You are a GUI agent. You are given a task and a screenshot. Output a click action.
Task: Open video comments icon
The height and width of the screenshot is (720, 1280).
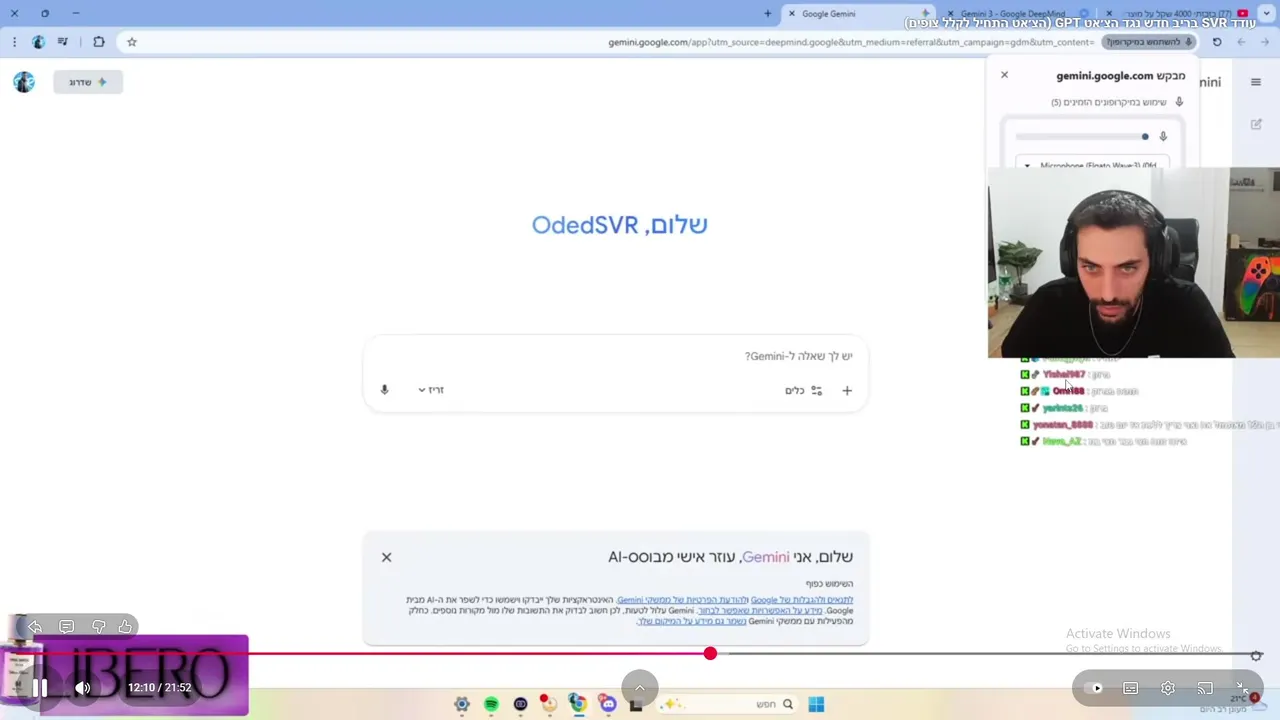[66, 626]
